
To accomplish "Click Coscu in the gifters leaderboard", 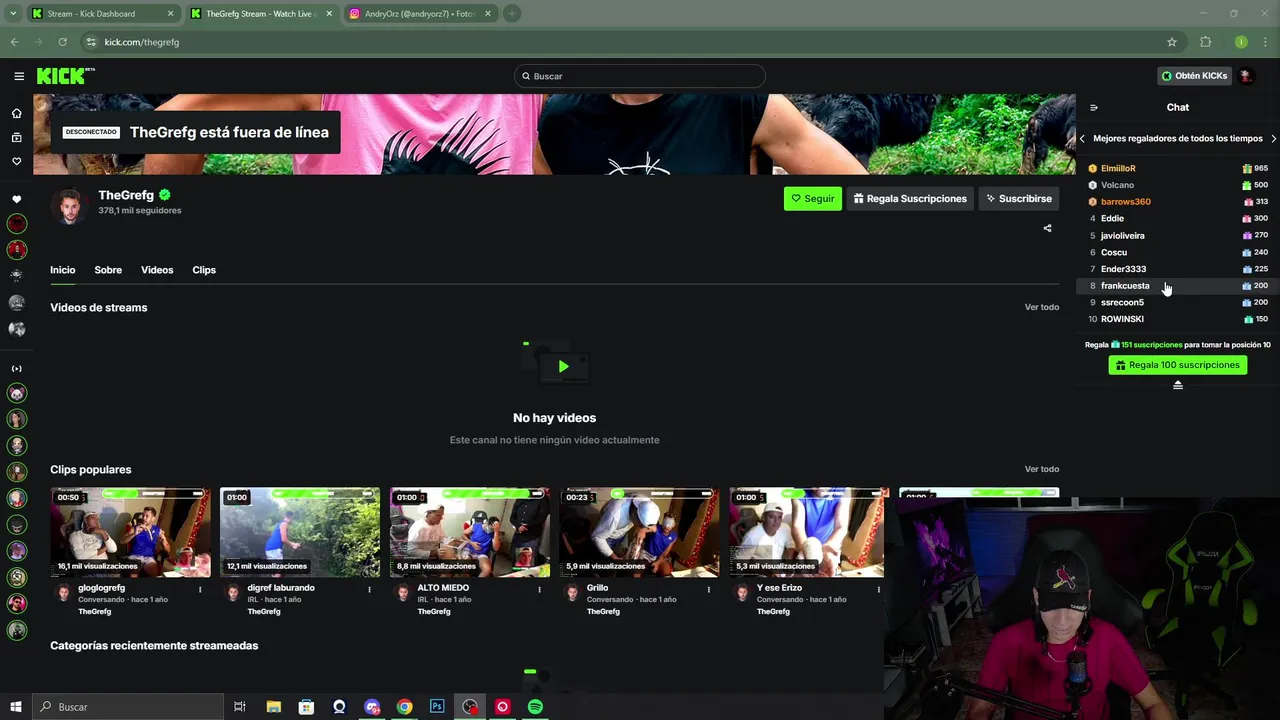I will point(1114,252).
